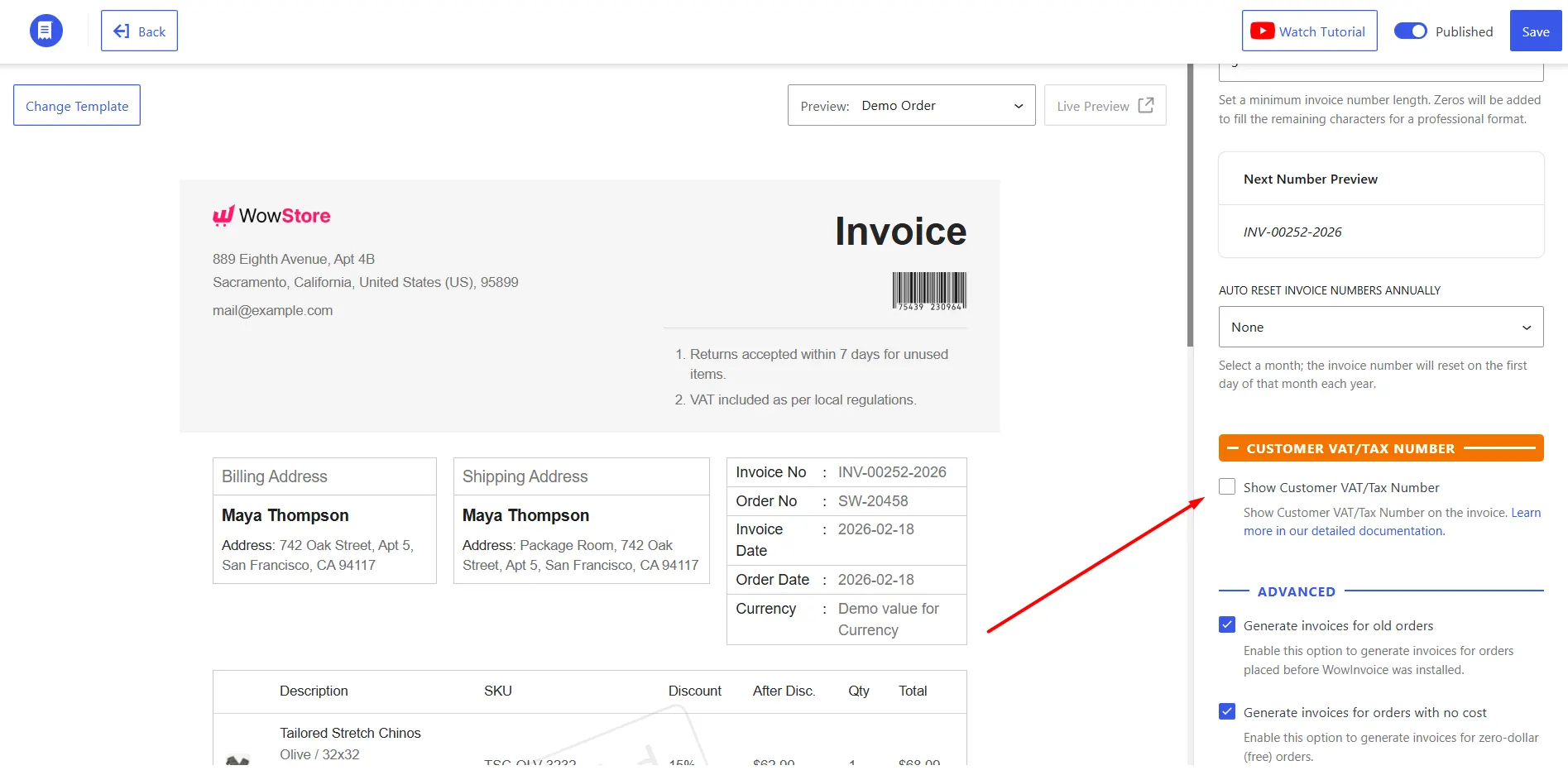Click the Qty column header

[x=858, y=691]
